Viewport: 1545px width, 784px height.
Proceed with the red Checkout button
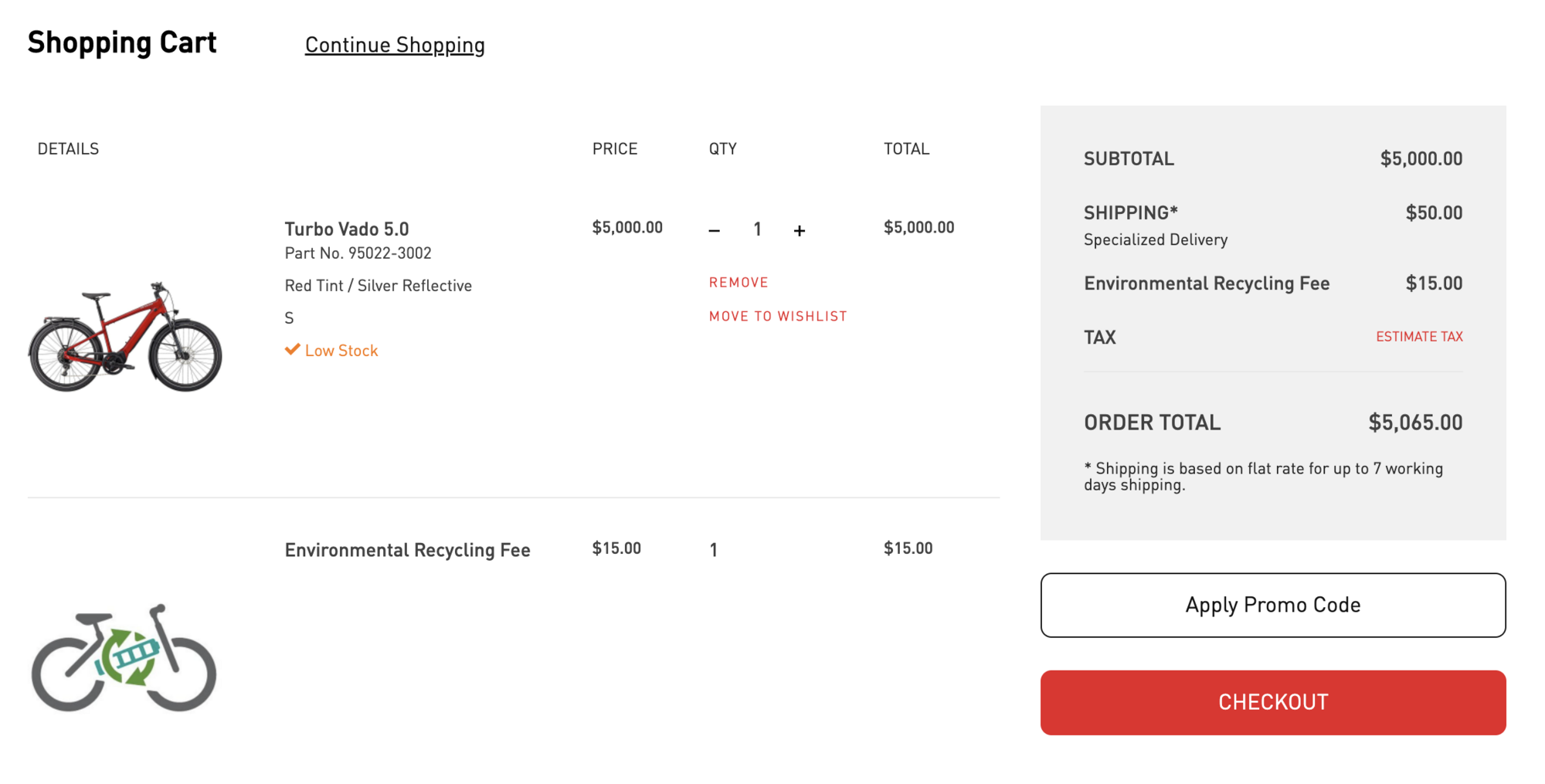click(x=1272, y=702)
